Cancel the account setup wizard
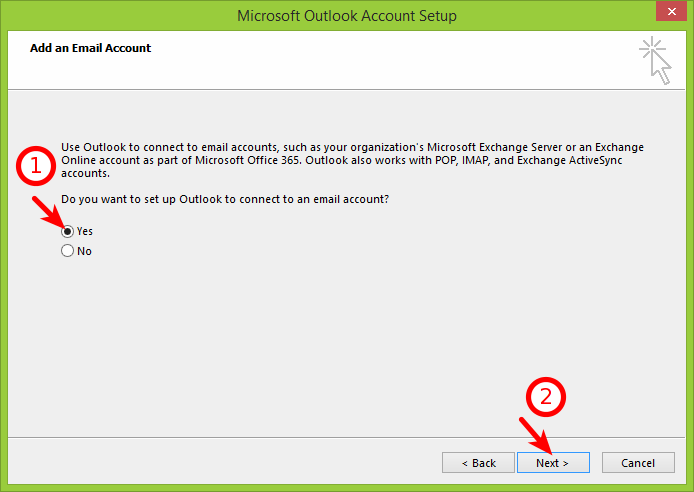694x492 pixels. 638,463
